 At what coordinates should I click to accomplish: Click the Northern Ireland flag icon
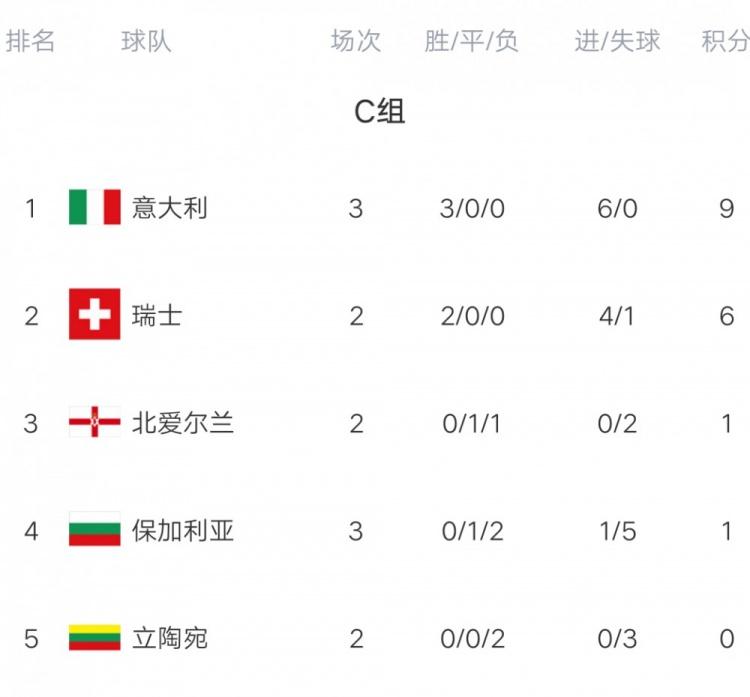95,423
